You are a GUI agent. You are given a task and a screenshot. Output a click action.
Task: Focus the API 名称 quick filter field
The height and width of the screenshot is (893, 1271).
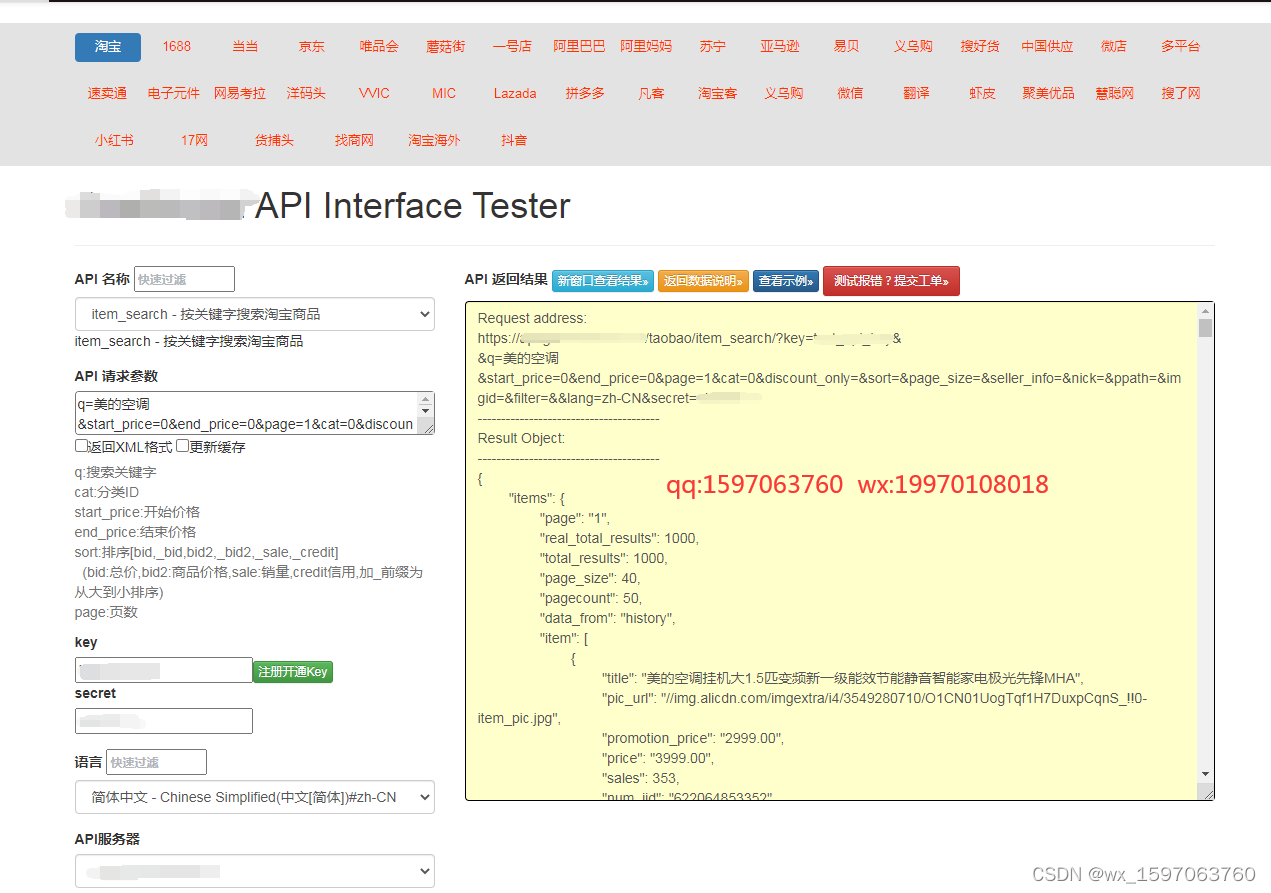pos(184,279)
